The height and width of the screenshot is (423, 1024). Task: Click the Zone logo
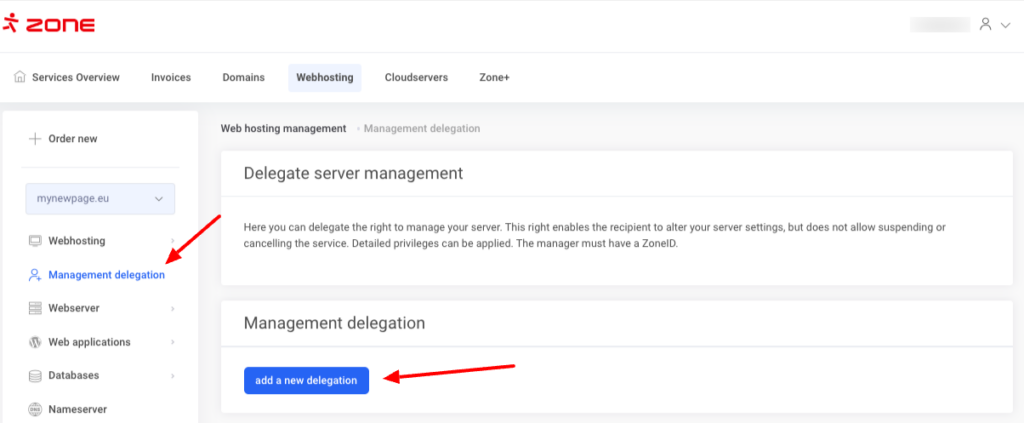pyautogui.click(x=49, y=24)
